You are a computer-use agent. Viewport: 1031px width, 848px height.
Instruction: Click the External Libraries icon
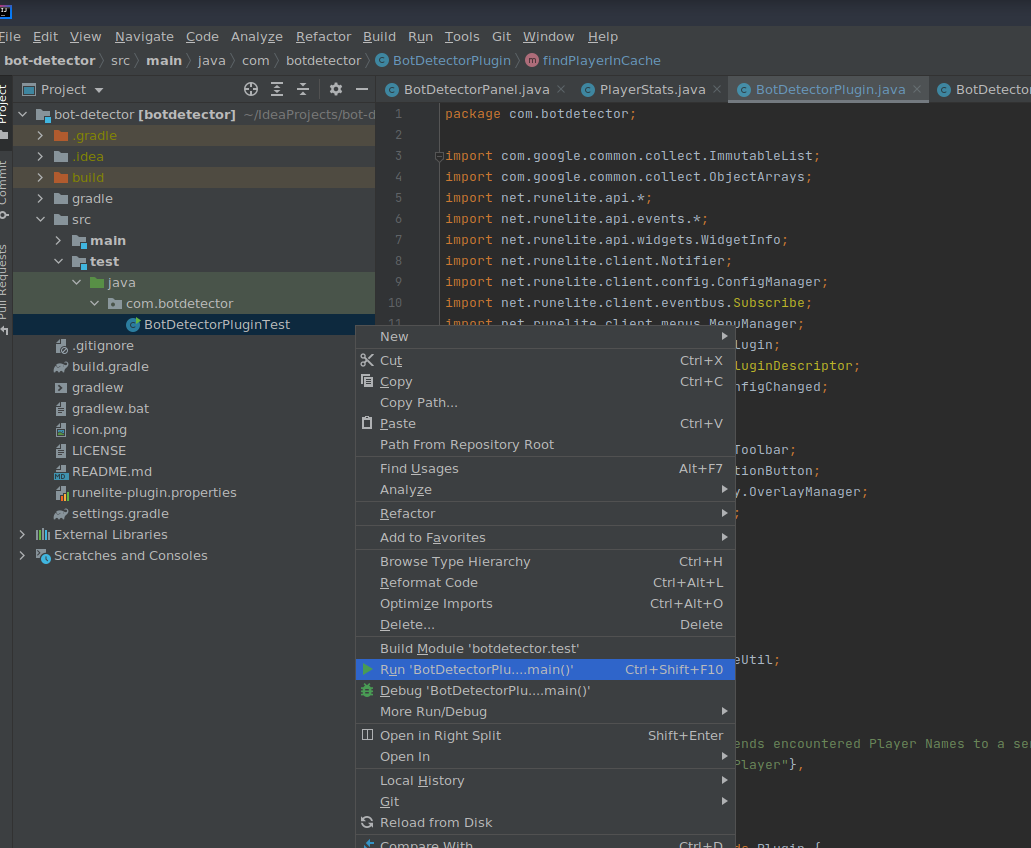(x=43, y=535)
